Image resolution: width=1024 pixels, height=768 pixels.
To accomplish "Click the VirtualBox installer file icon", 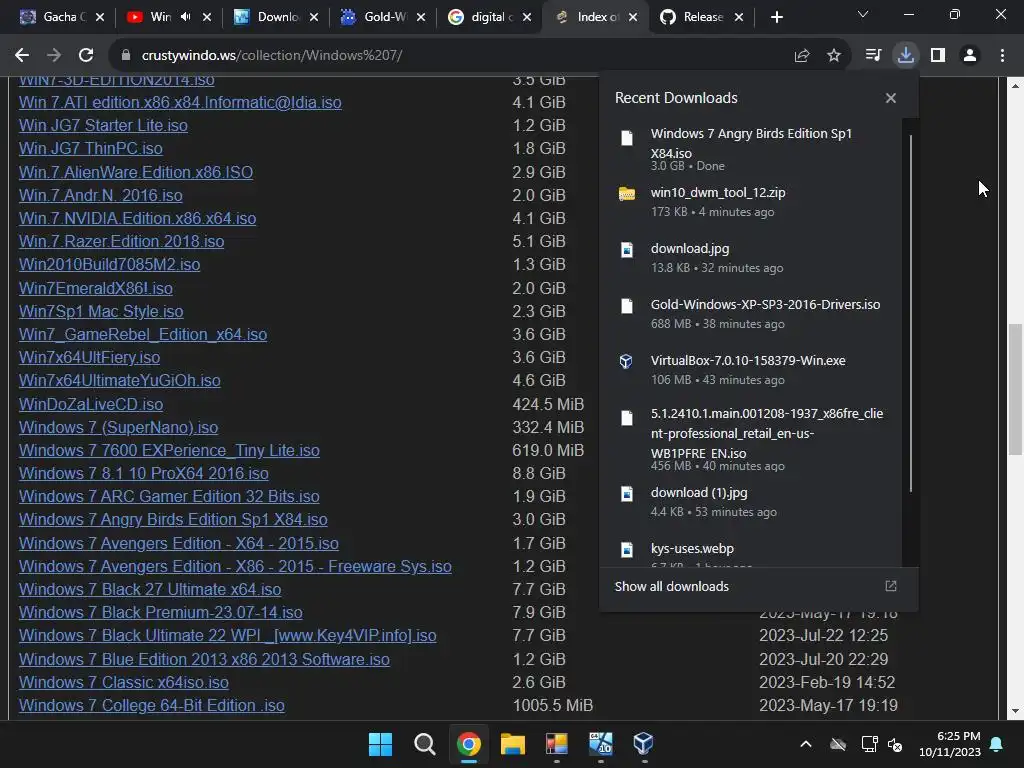I will click(626, 361).
